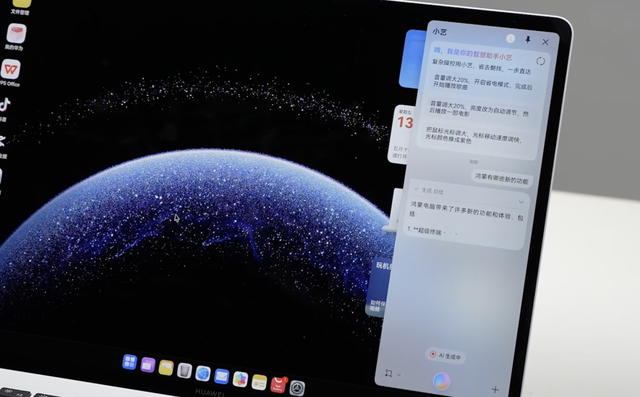Screen dimensions: 640x397
Task: Tap the colorful Xiaoyi voice orb
Action: pos(441,381)
